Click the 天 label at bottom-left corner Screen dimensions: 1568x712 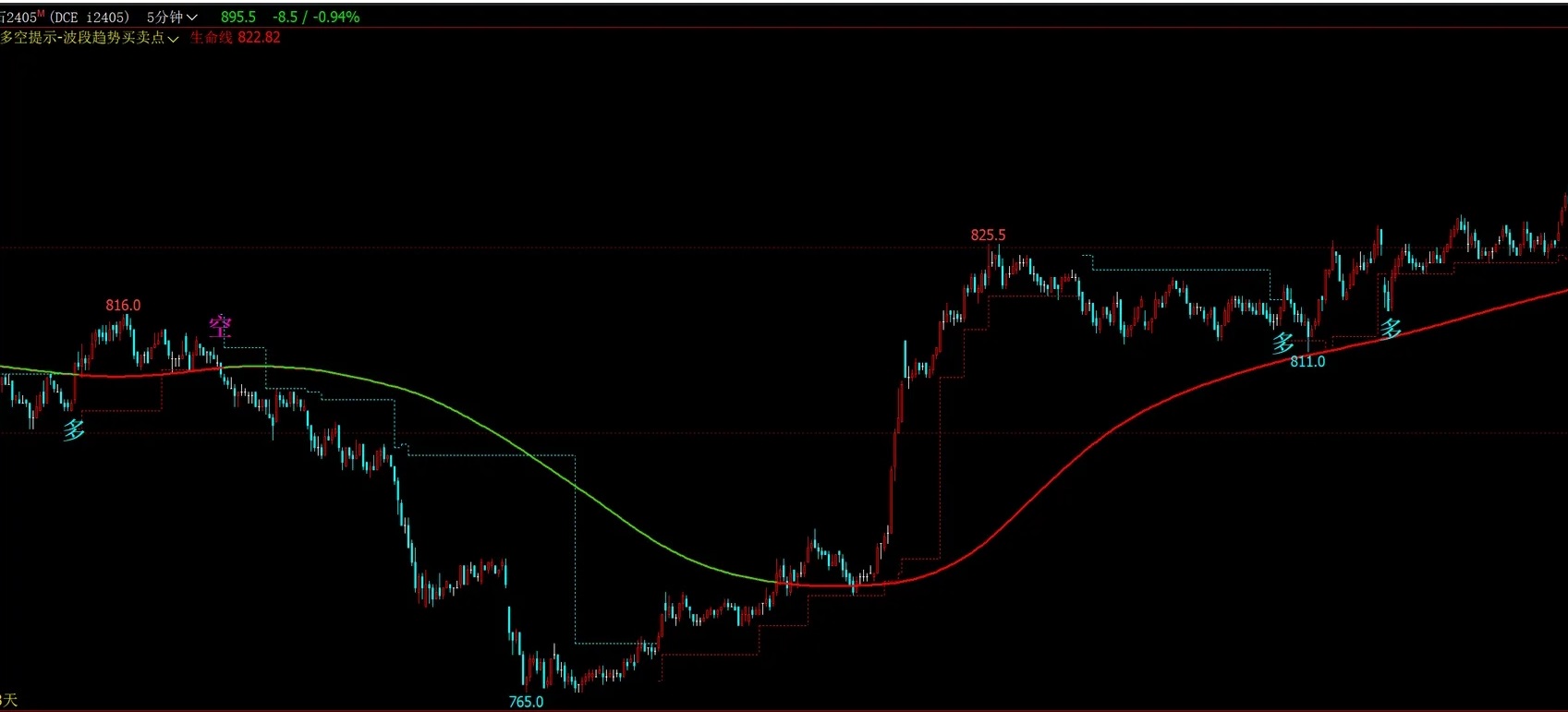9,701
